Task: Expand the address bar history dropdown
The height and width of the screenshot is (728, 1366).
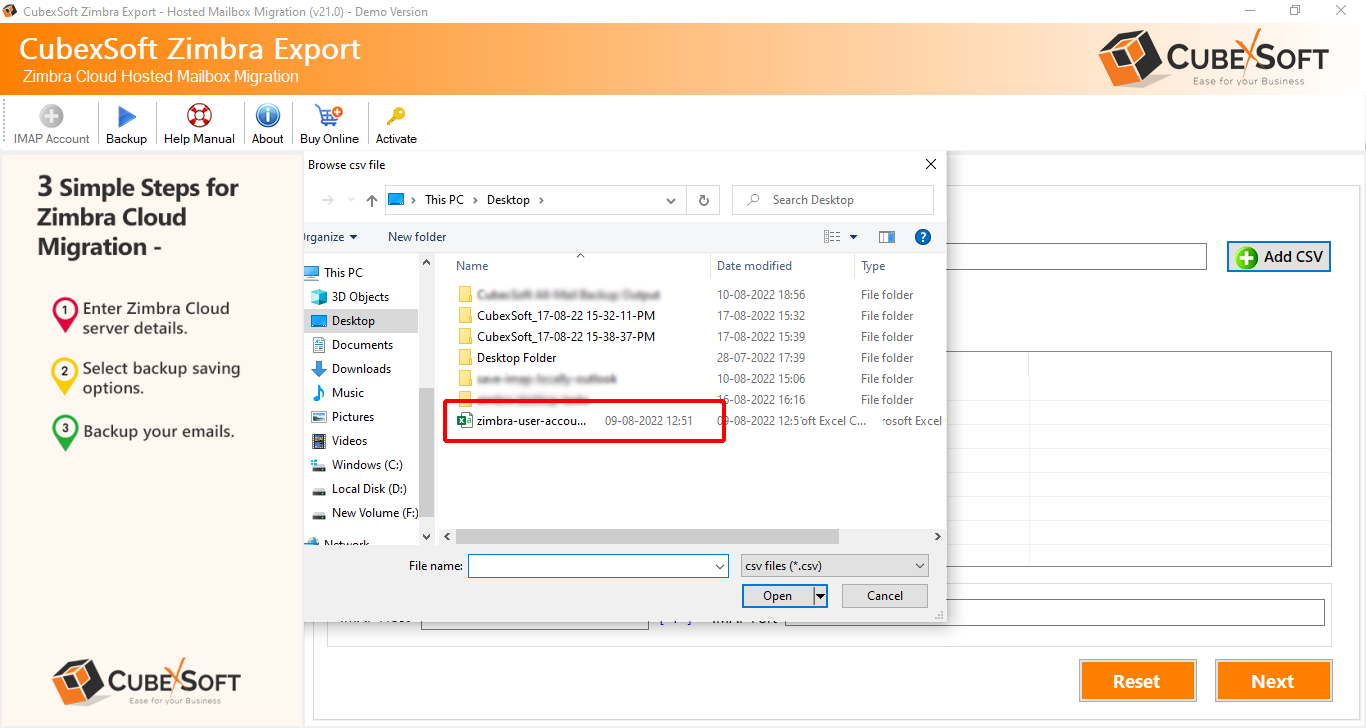Action: (671, 200)
